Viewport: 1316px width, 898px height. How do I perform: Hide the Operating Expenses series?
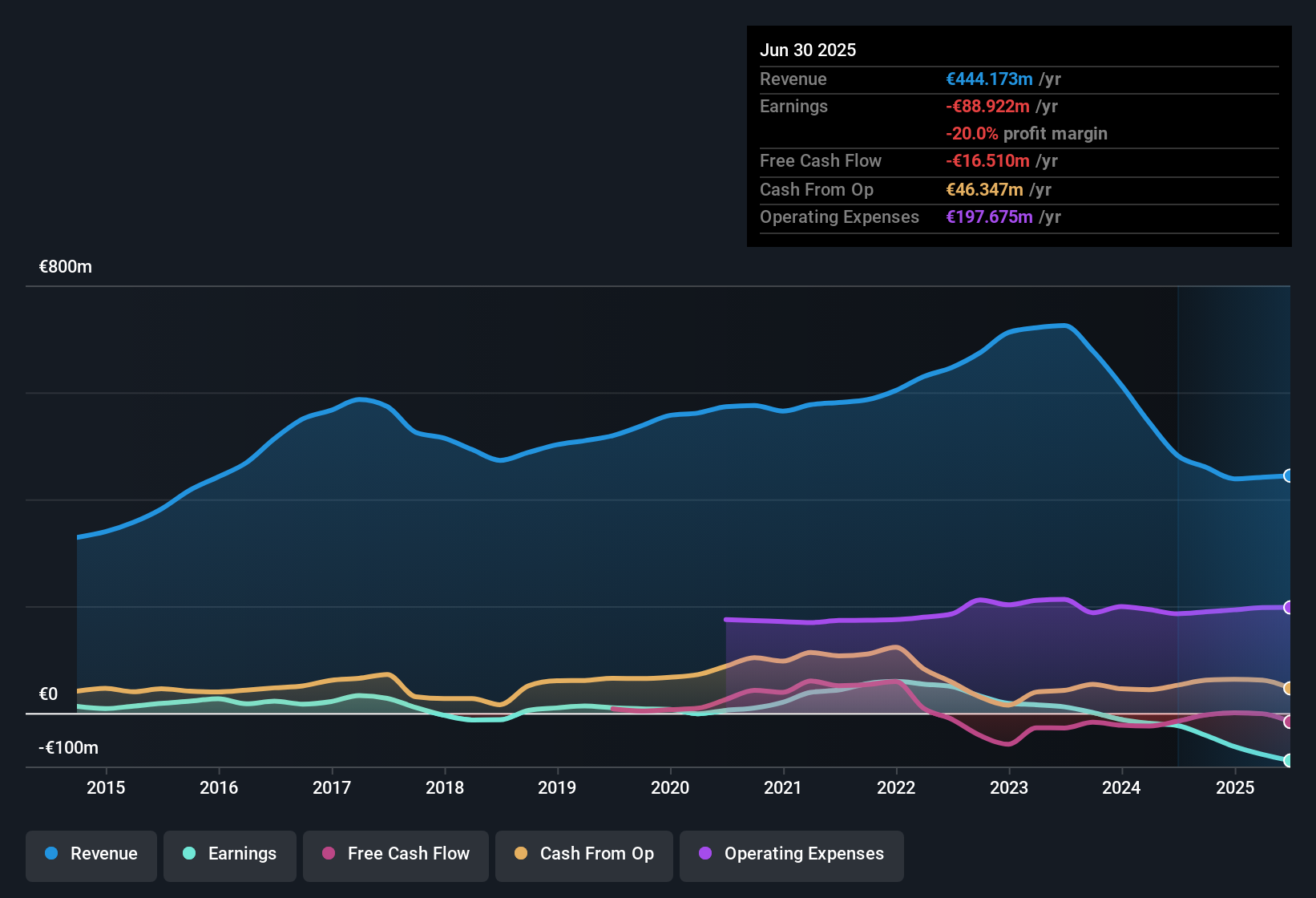[792, 854]
